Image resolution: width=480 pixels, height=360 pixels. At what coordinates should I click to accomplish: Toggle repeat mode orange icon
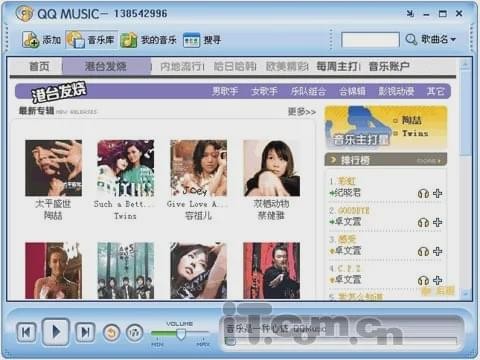tap(112, 333)
